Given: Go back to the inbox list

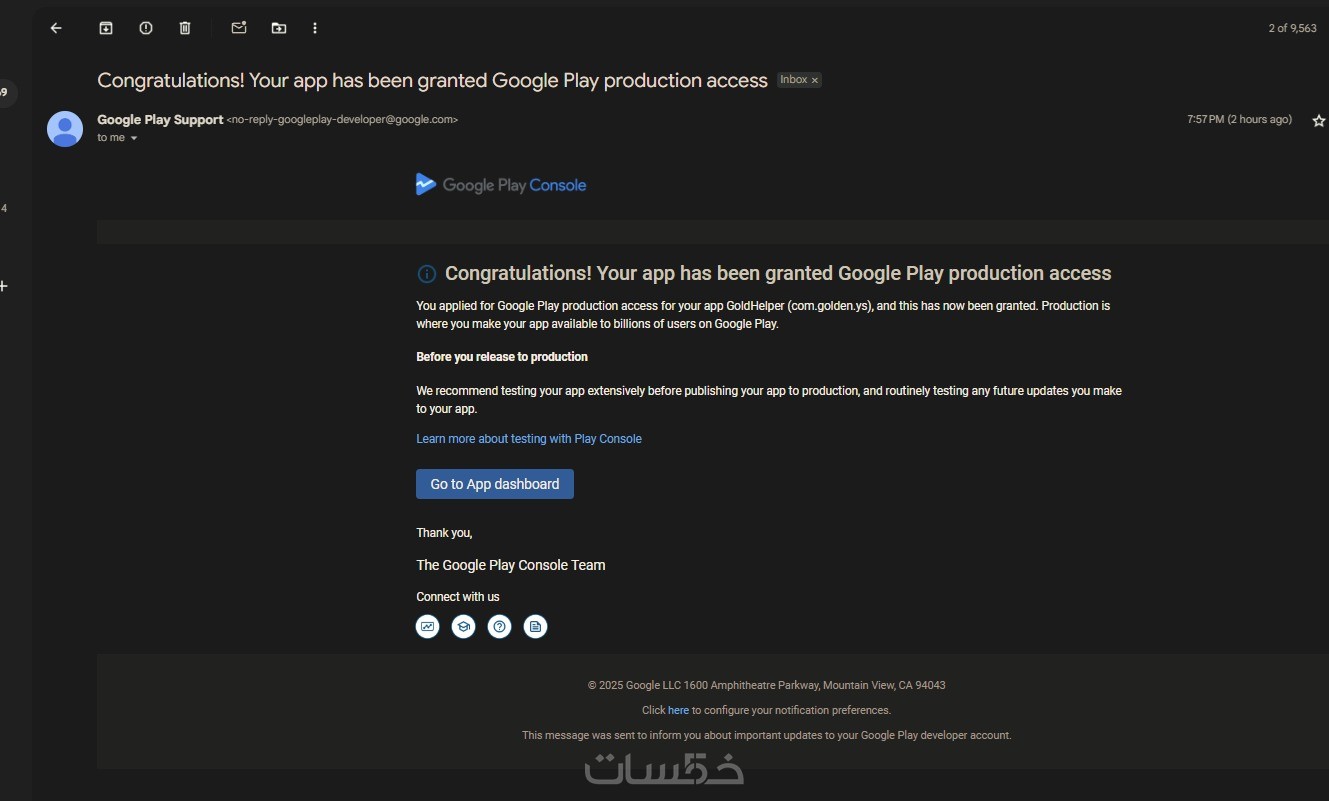Looking at the screenshot, I should pos(56,28).
